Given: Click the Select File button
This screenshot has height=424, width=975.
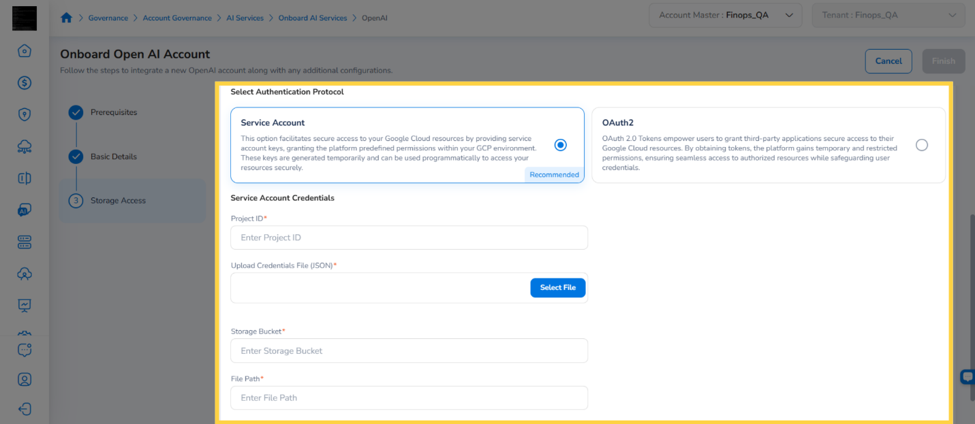Looking at the screenshot, I should point(558,288).
